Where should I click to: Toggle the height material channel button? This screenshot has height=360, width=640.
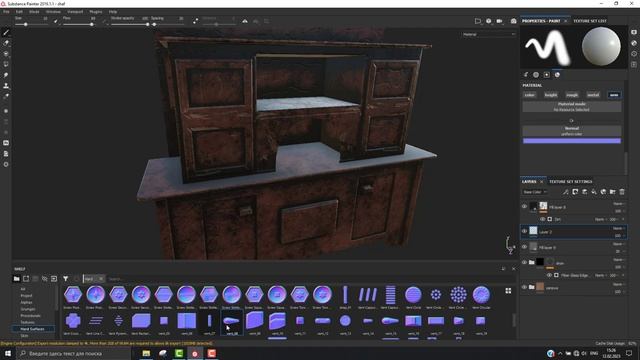(x=551, y=95)
